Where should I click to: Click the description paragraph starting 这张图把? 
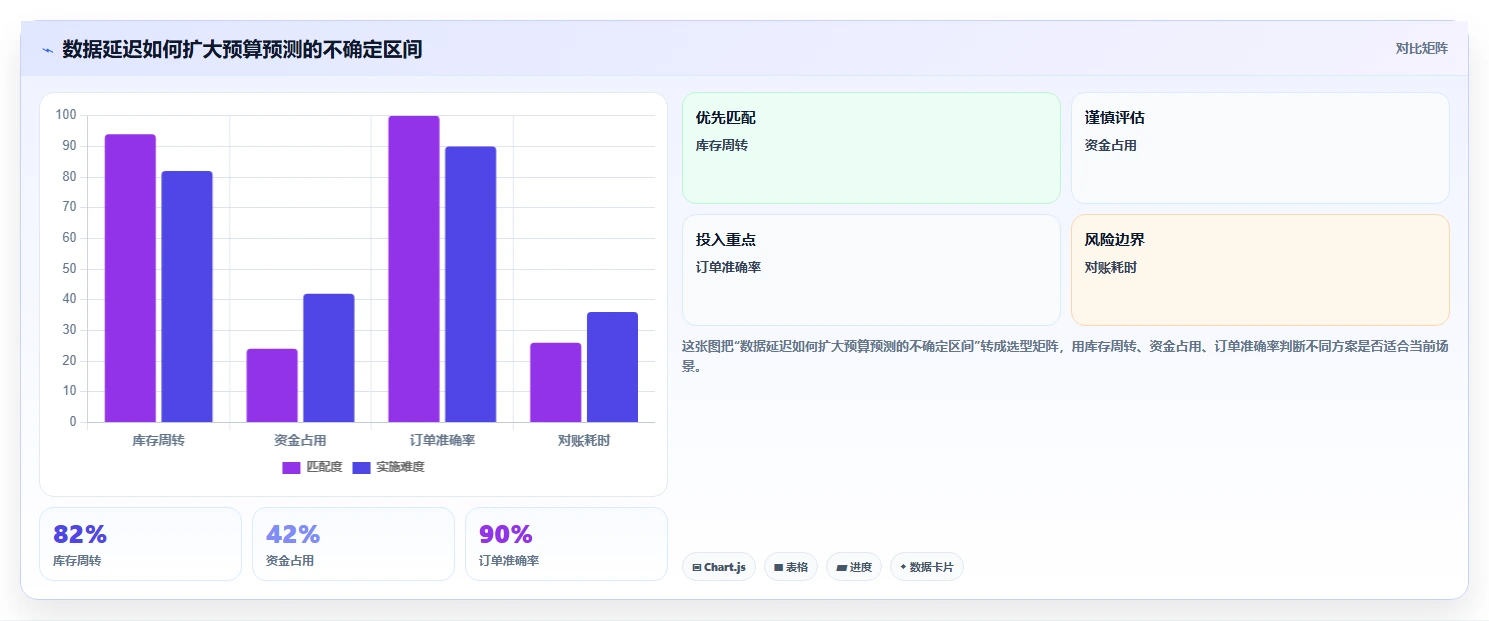[1065, 356]
